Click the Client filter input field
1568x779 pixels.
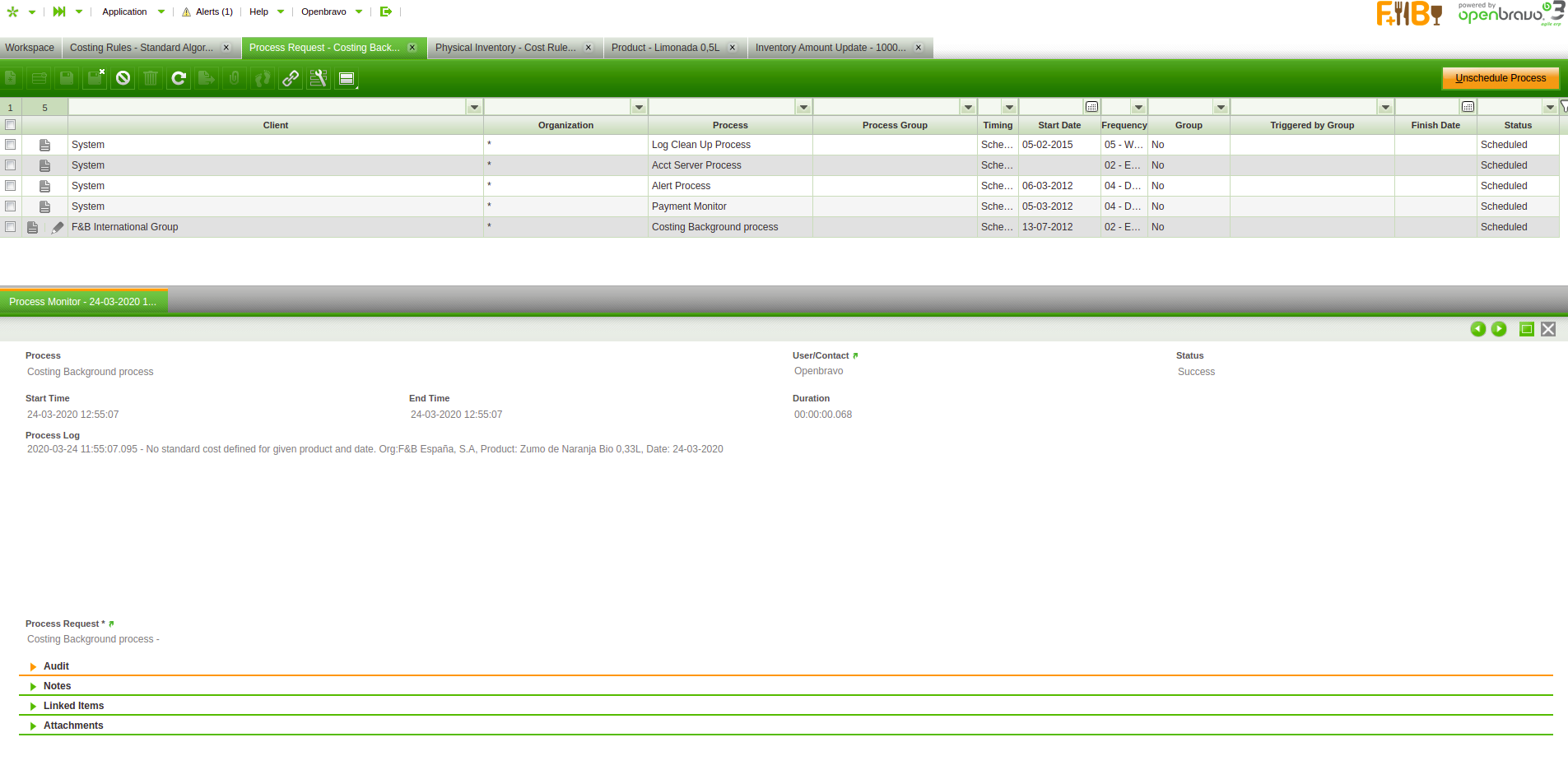(268, 107)
